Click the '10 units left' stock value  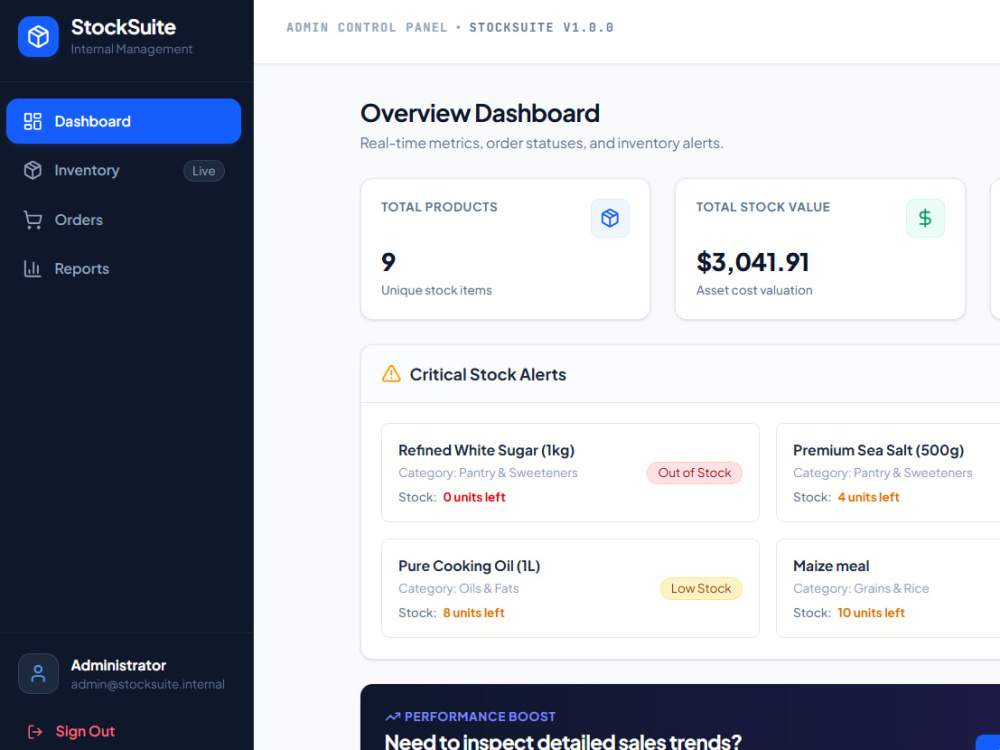pos(871,613)
